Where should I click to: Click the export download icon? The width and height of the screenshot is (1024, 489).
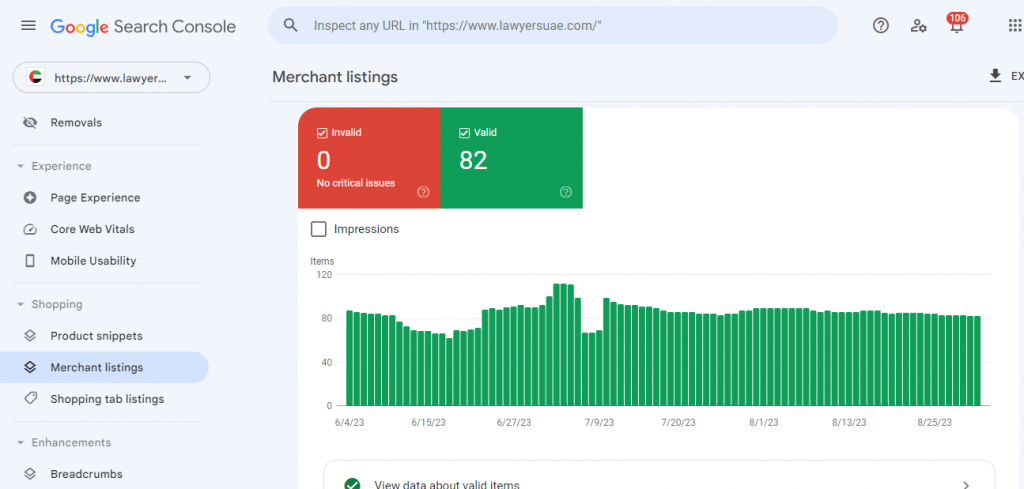click(995, 76)
